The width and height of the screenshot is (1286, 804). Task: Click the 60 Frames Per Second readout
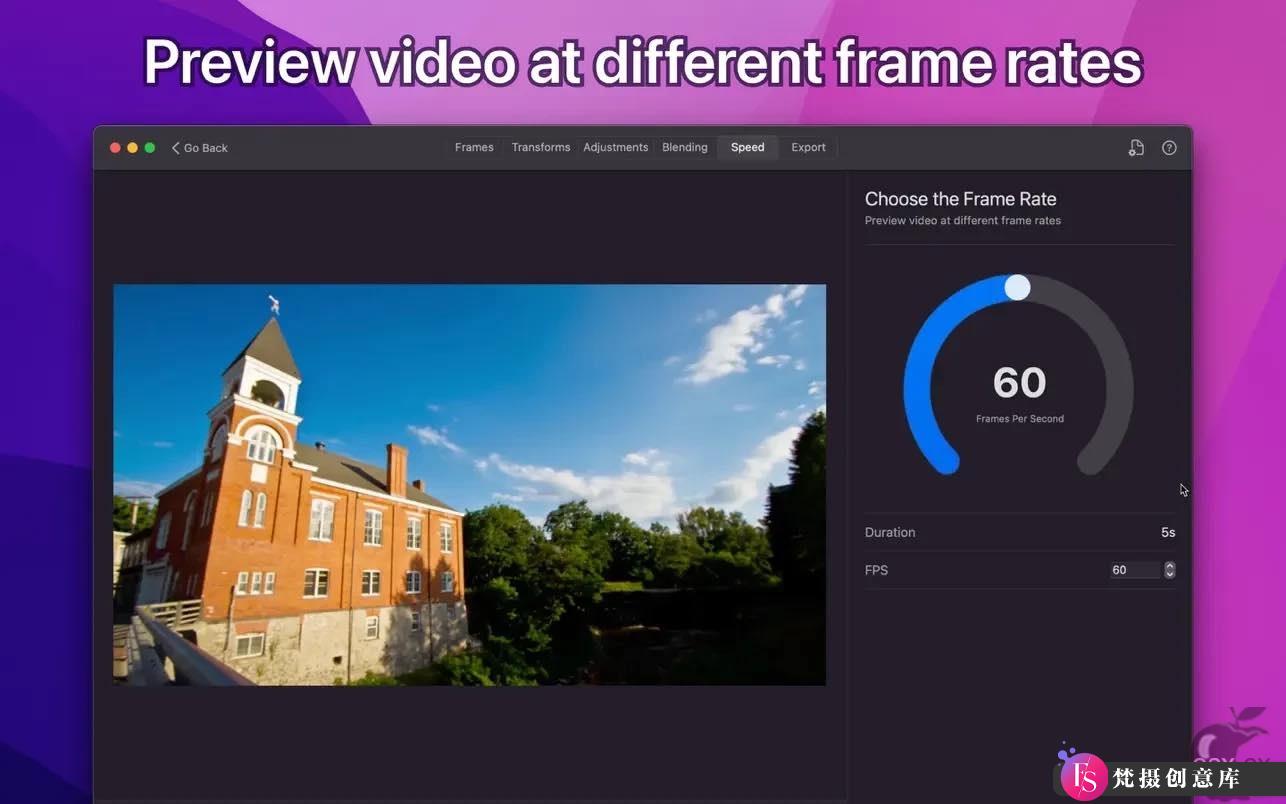[1019, 392]
